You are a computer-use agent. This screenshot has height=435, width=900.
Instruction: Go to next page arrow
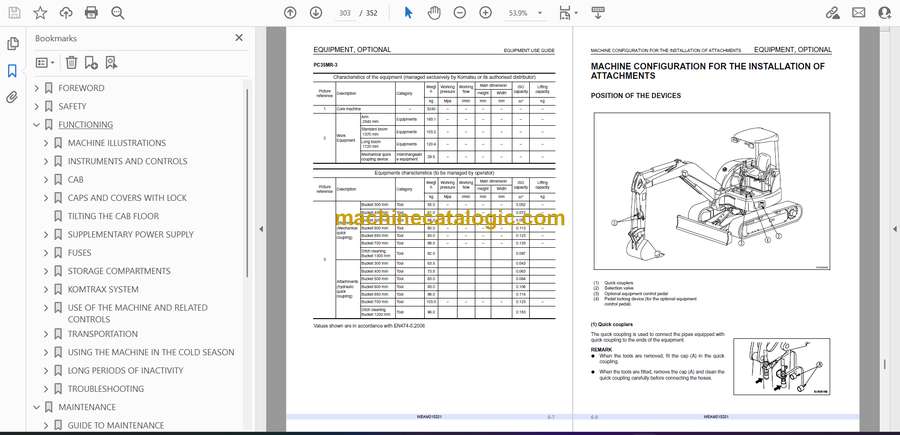(x=316, y=13)
